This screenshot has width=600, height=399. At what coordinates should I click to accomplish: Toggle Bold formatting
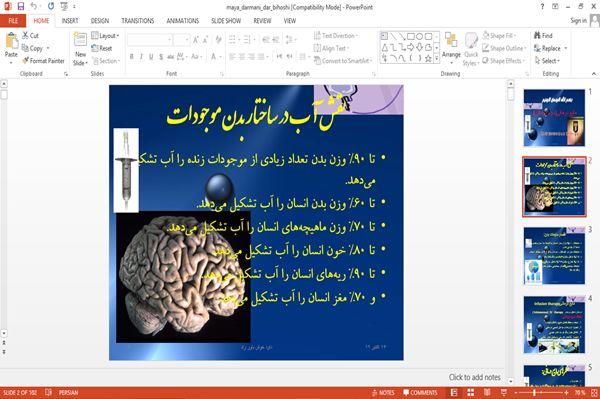pos(131,57)
